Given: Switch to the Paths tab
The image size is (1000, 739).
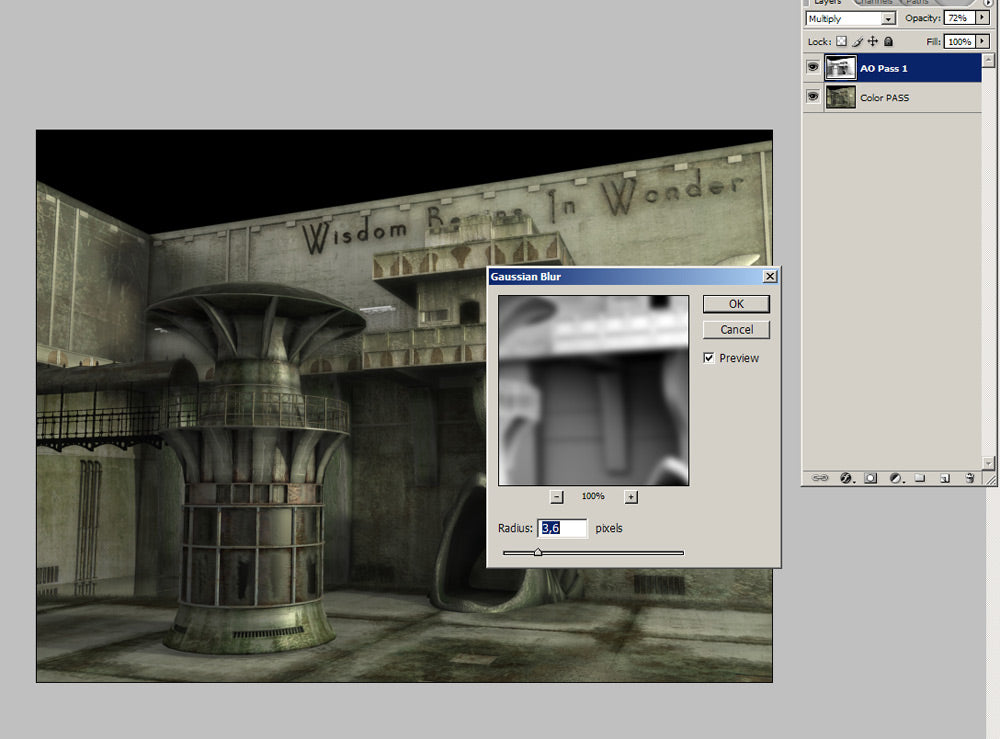Looking at the screenshot, I should (917, 3).
